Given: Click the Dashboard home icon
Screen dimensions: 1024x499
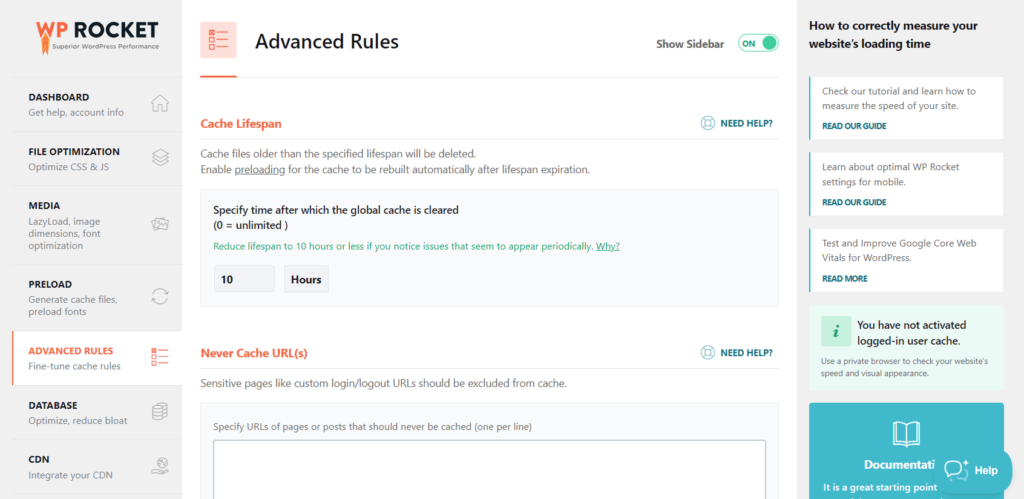Looking at the screenshot, I should (160, 104).
